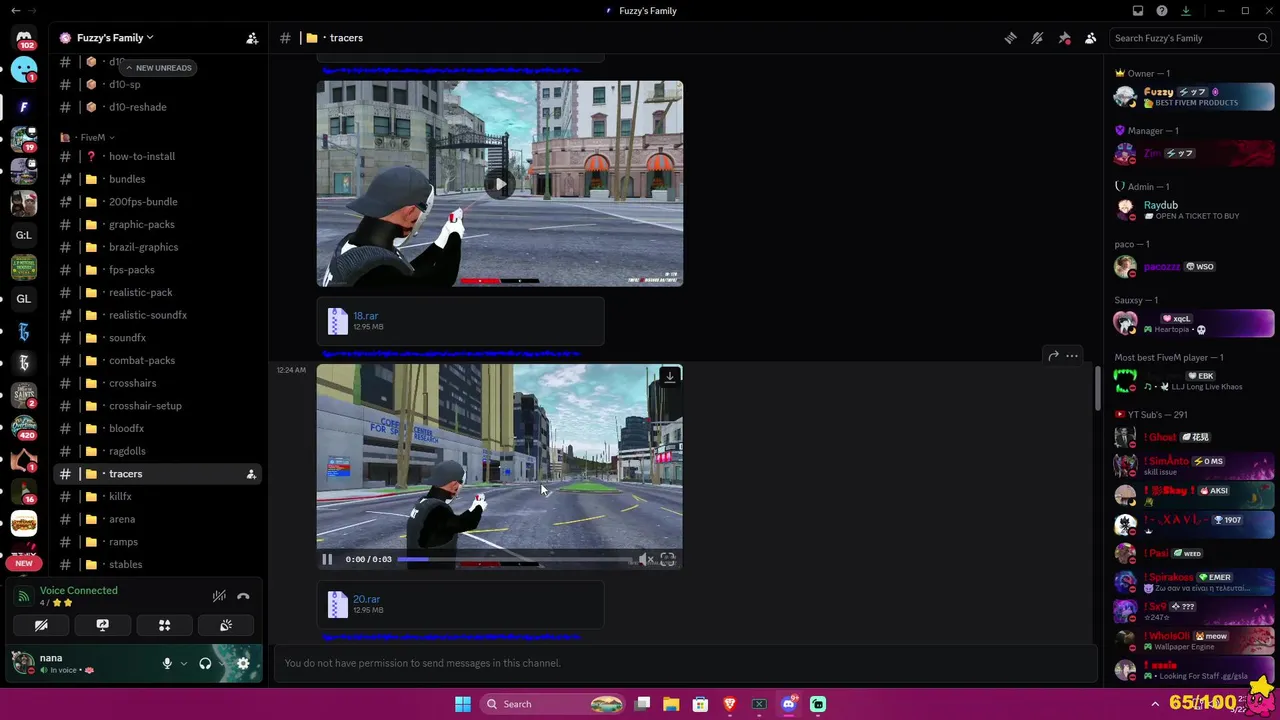Click voice connection signal icon
The image size is (1280, 720).
coord(23,597)
